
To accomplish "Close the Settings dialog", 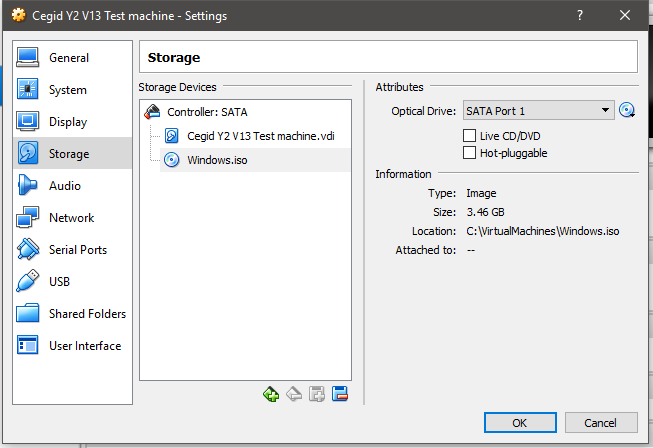I will (625, 15).
